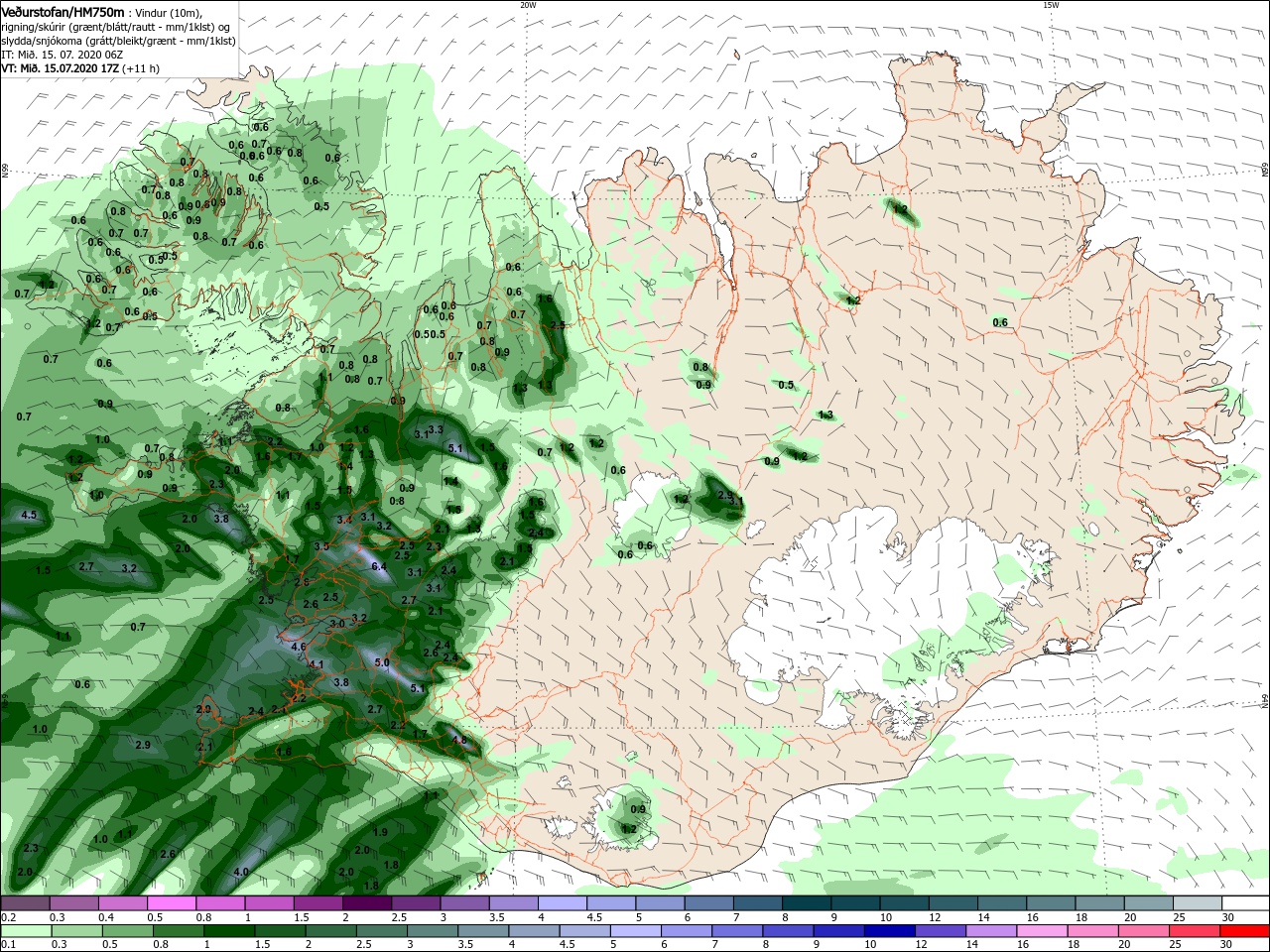Click the 1.9 precipitation value near the bottom
Viewport: 1270px width, 952px height.
[x=380, y=832]
